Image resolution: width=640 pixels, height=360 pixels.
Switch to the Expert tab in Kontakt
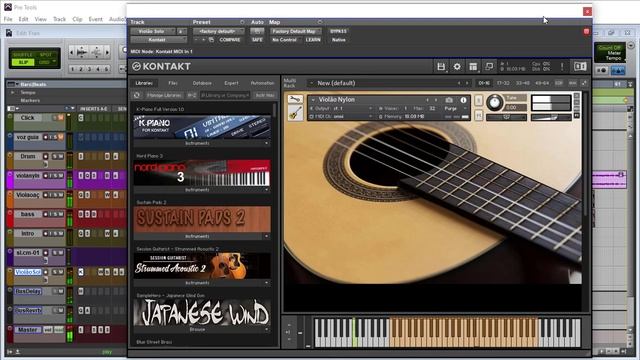click(231, 83)
